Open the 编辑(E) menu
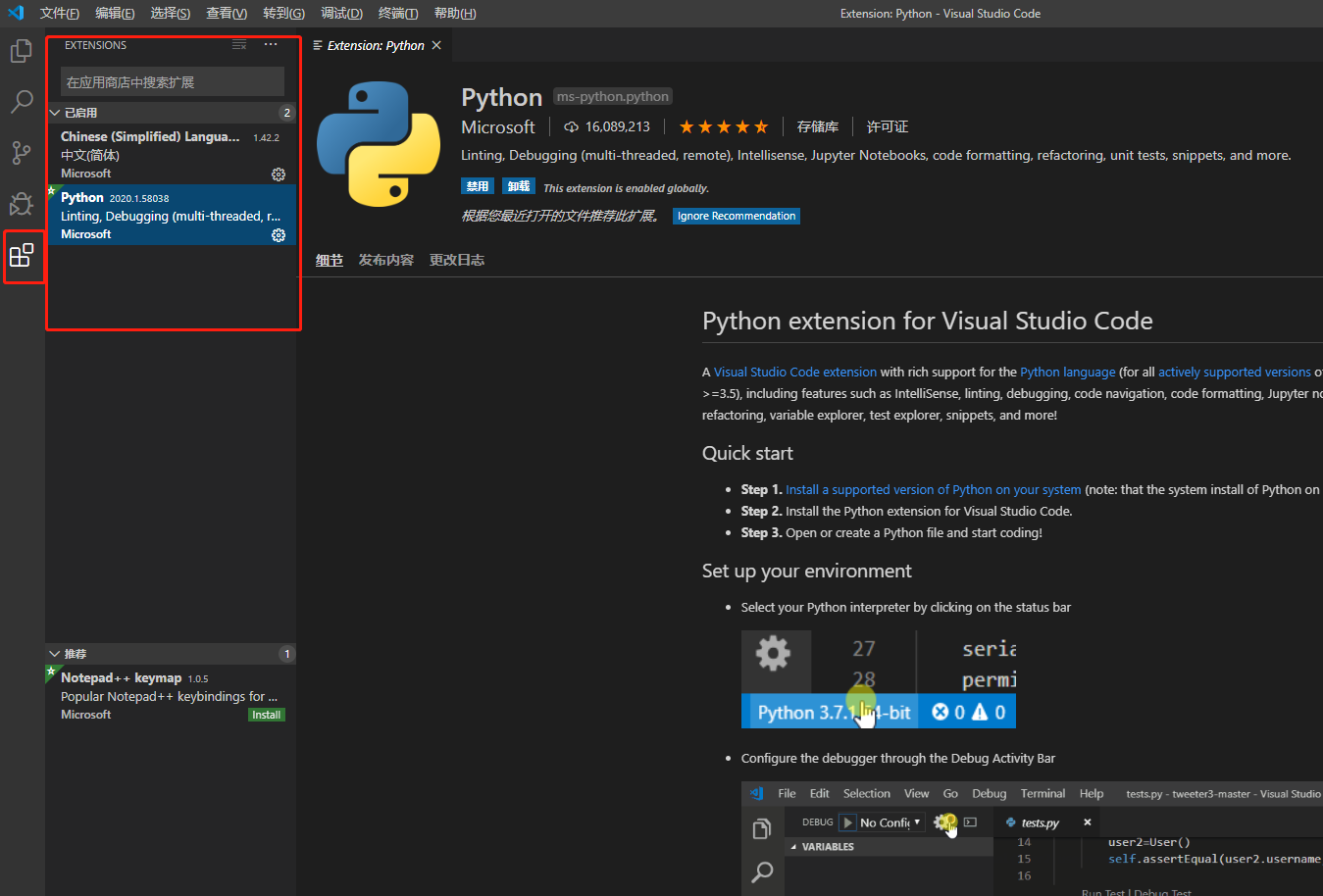 pos(115,13)
